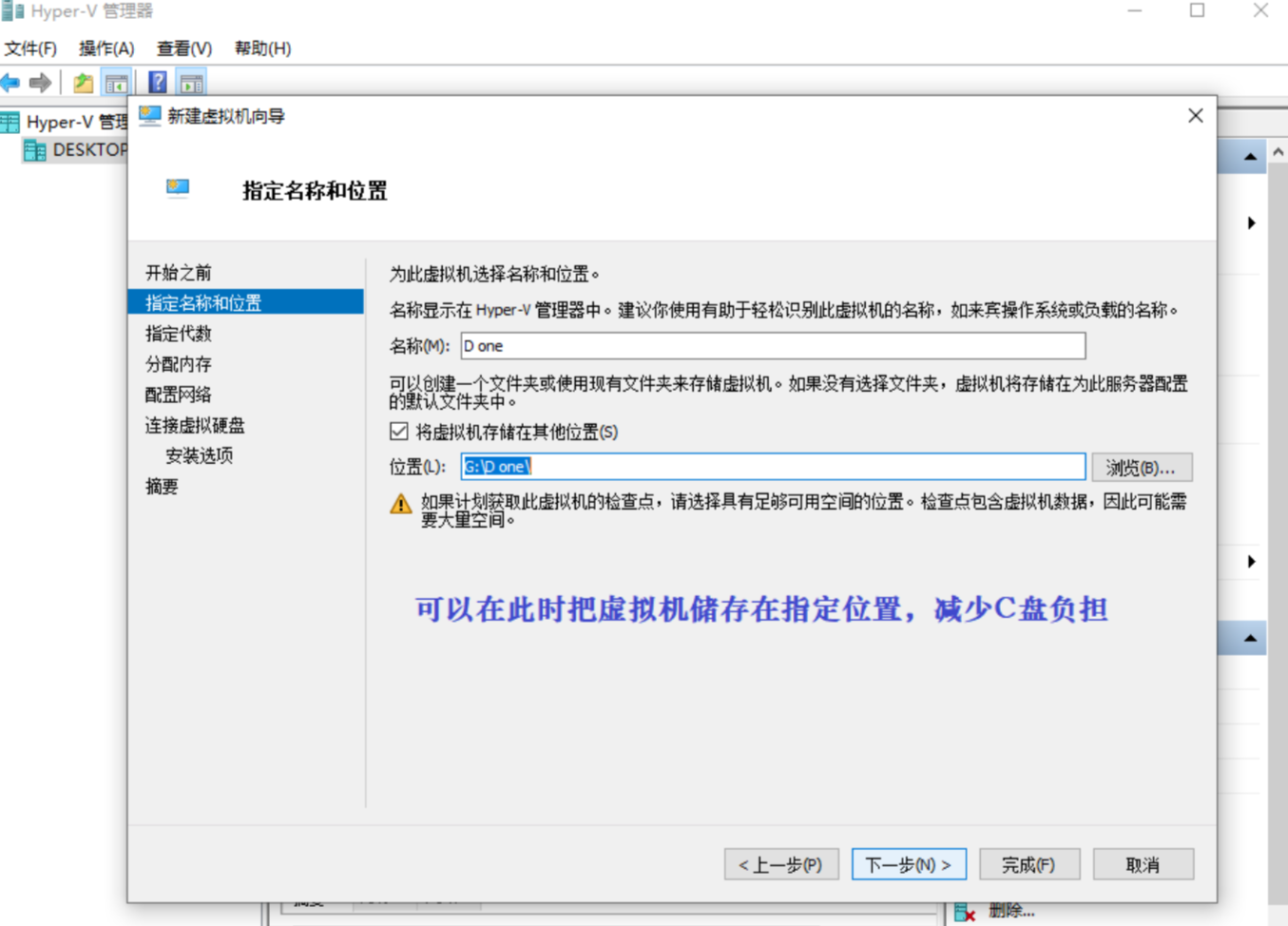Close the 新建虚拟机向导 dialog

(1196, 116)
